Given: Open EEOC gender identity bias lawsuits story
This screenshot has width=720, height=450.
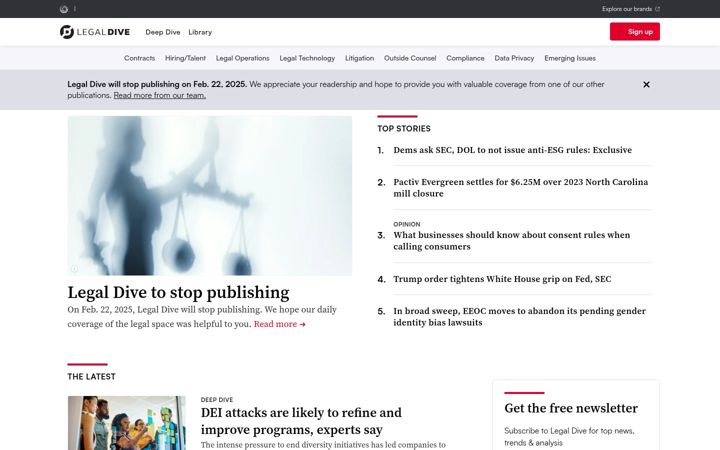Looking at the screenshot, I should (x=519, y=317).
